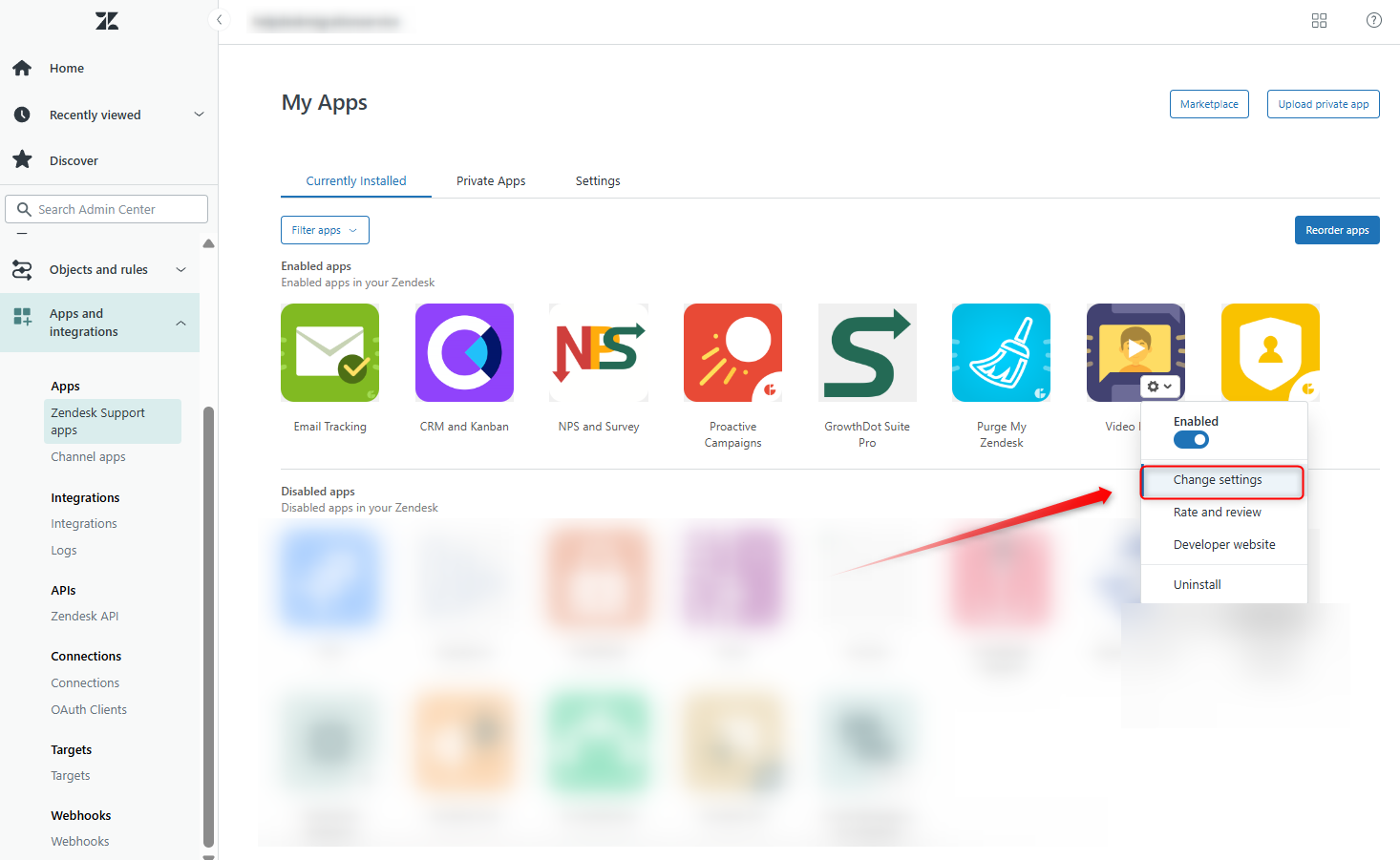The height and width of the screenshot is (860, 1400).
Task: Open Zendesk Support apps link
Action: (x=112, y=421)
